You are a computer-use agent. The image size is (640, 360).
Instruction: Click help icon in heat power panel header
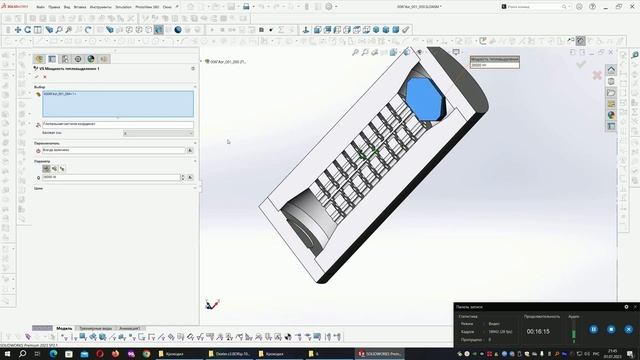coord(193,69)
